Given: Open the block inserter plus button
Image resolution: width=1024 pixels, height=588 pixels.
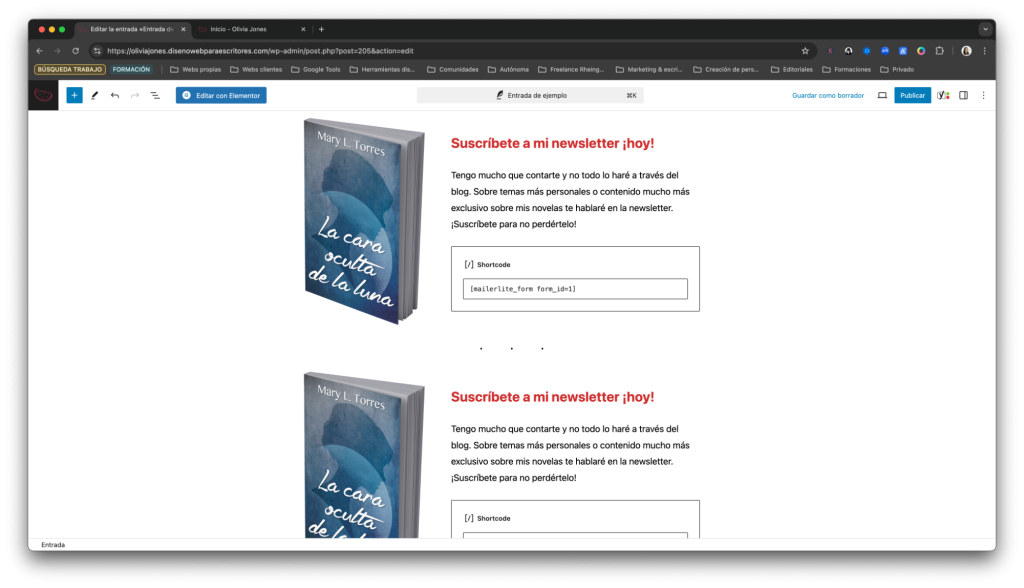Looking at the screenshot, I should point(74,95).
